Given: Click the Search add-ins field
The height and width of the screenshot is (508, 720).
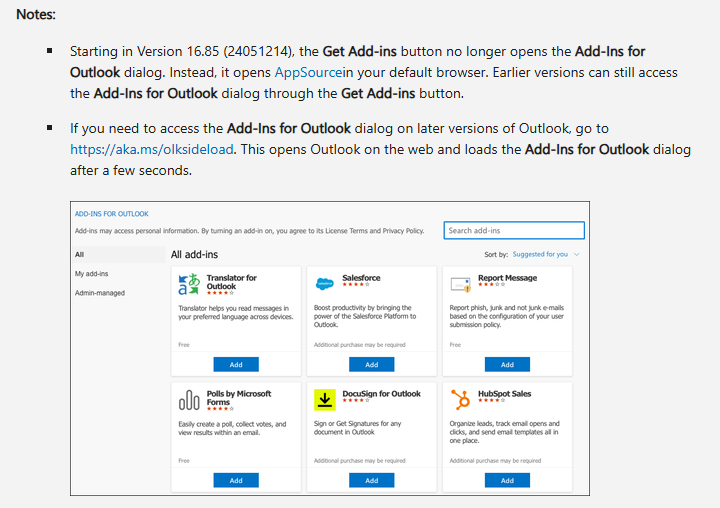Looking at the screenshot, I should (514, 231).
